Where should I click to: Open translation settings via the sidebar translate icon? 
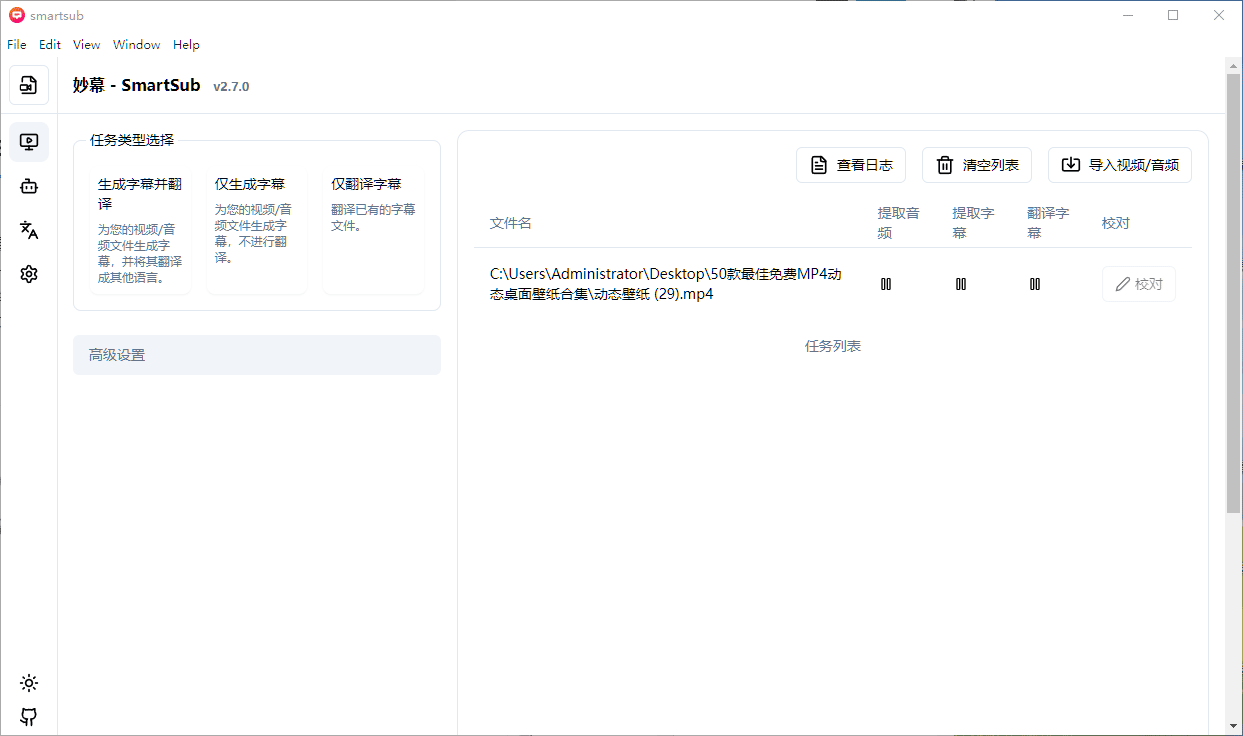pyautogui.click(x=28, y=230)
